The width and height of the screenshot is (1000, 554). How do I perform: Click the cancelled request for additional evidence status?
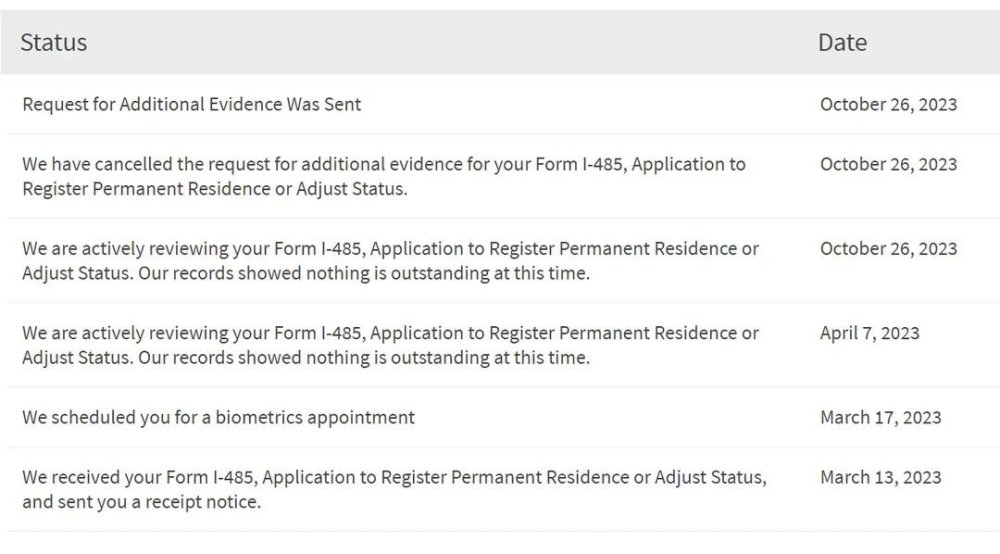[x=384, y=176]
